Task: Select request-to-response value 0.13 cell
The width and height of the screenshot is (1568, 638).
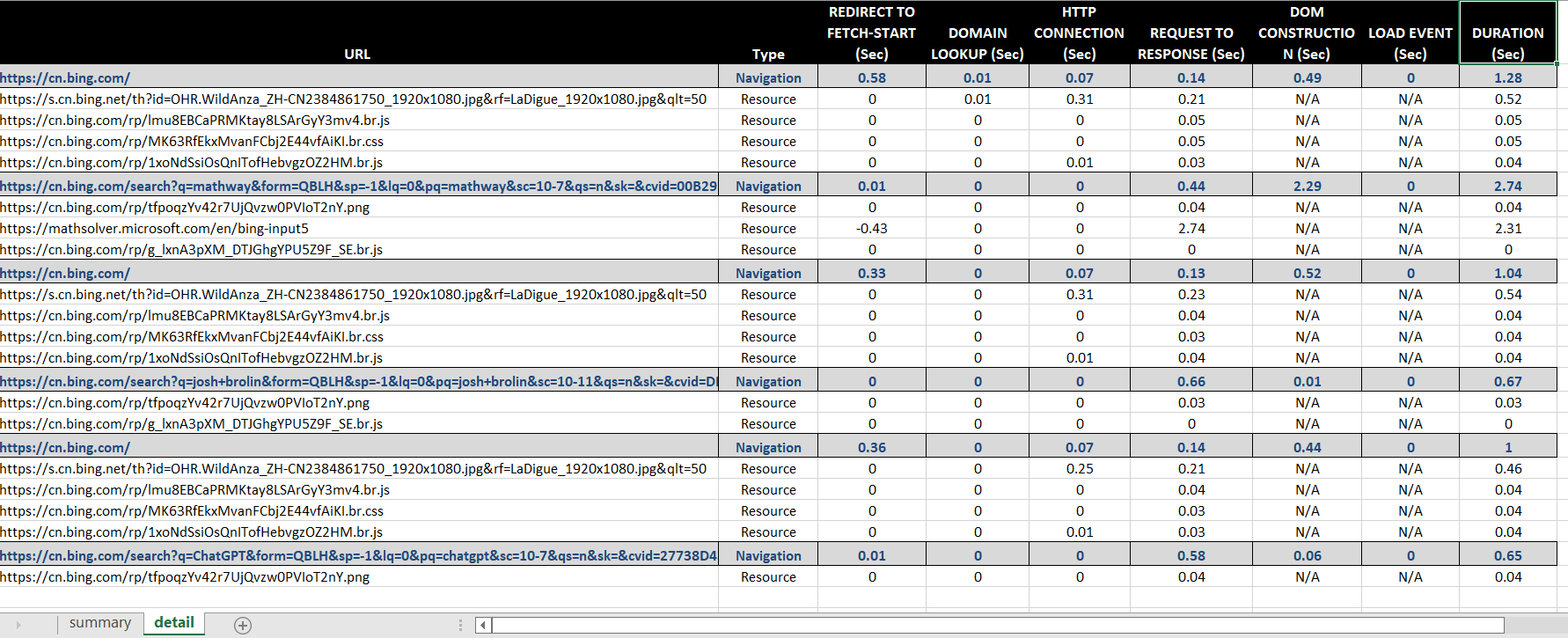Action: coord(1191,274)
